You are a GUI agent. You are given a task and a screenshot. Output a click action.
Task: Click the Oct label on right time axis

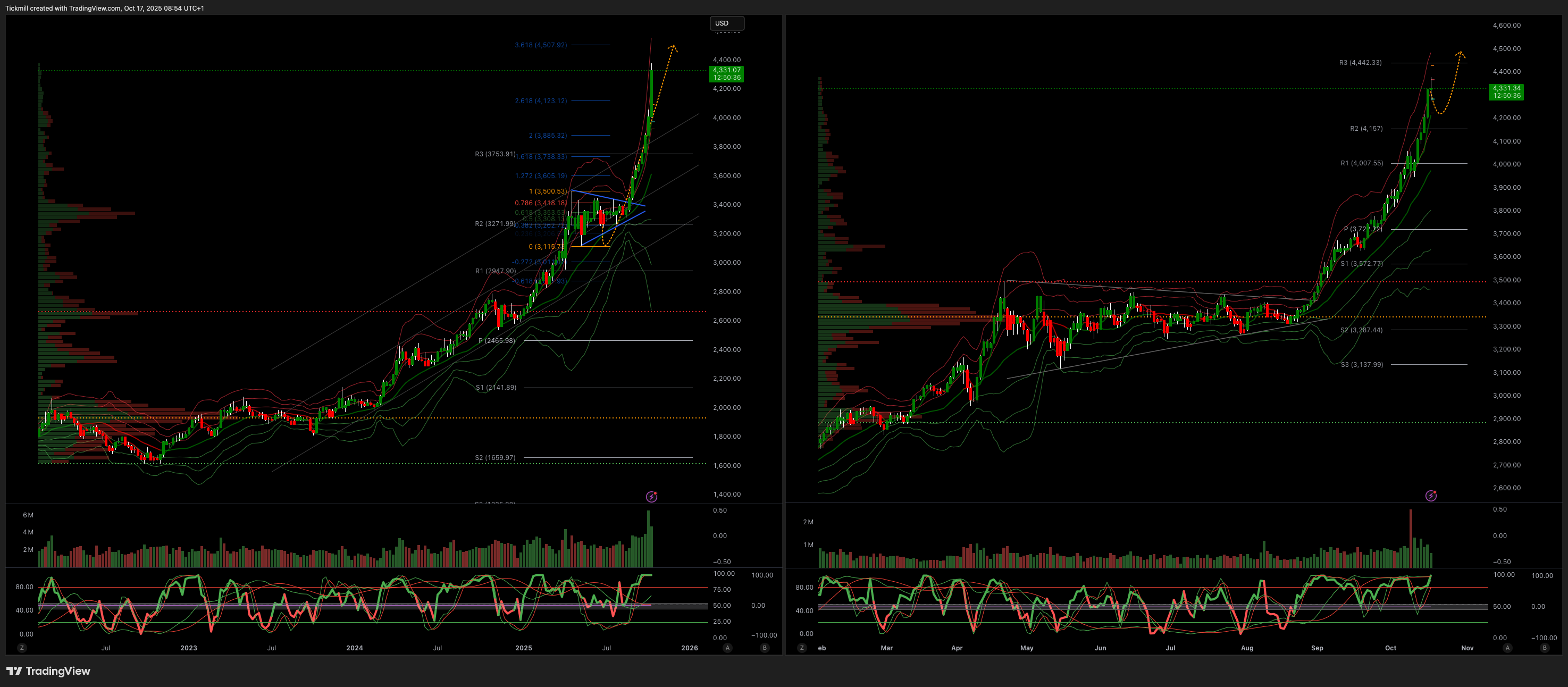click(1390, 648)
